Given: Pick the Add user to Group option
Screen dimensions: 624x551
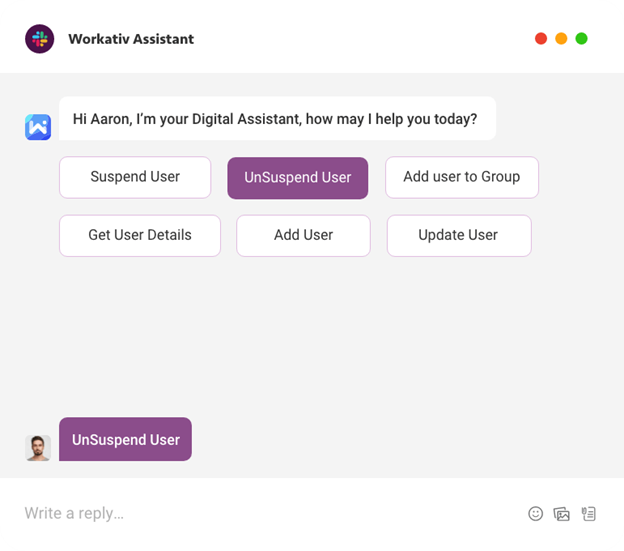Looking at the screenshot, I should pyautogui.click(x=461, y=177).
